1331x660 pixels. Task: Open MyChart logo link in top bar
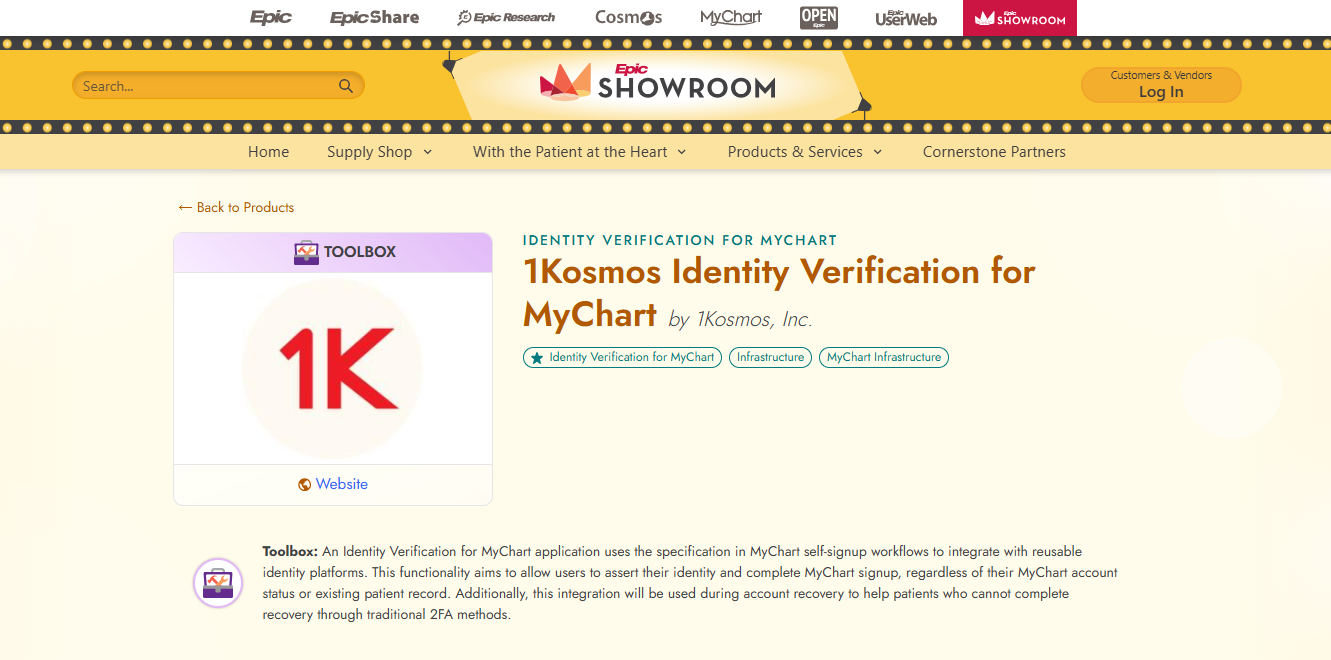click(731, 17)
